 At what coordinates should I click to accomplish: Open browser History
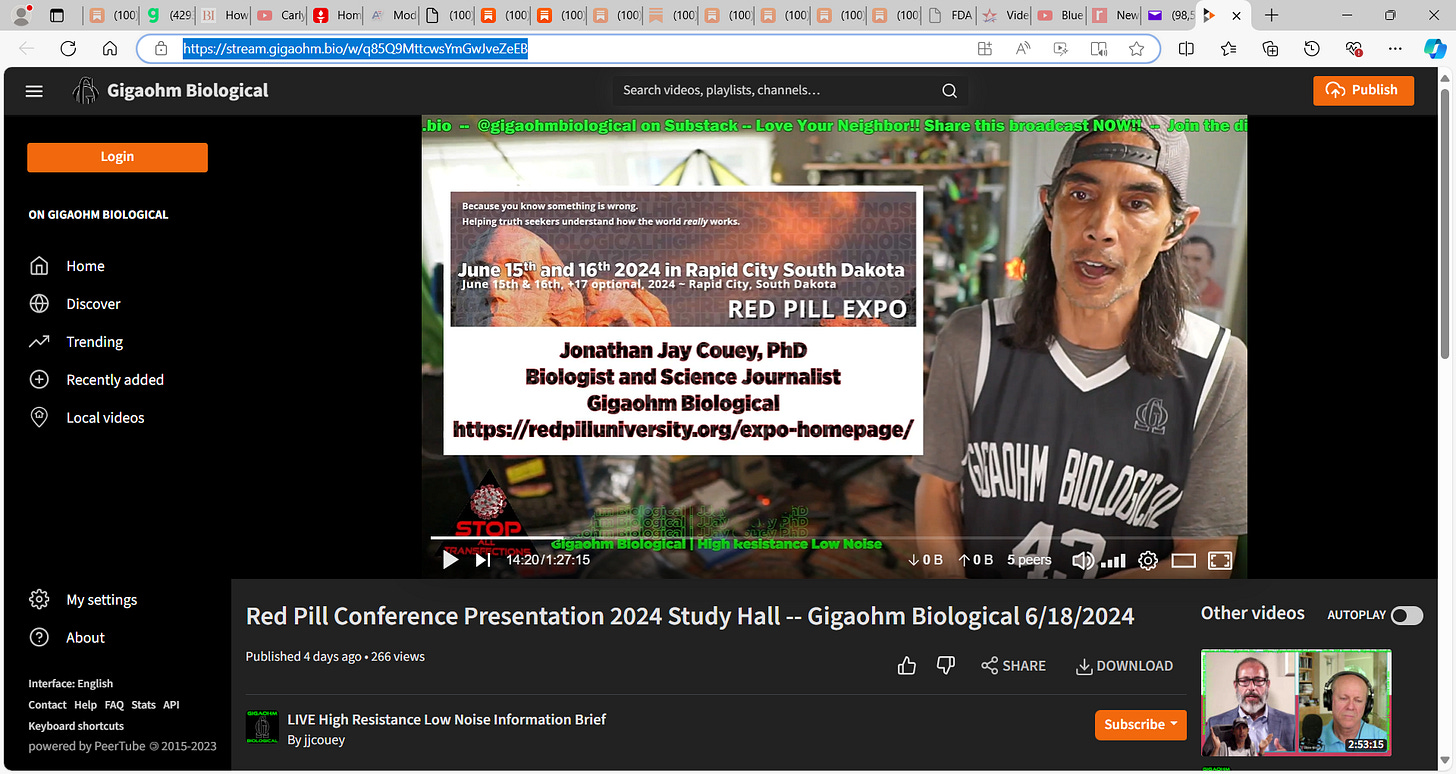(1312, 48)
